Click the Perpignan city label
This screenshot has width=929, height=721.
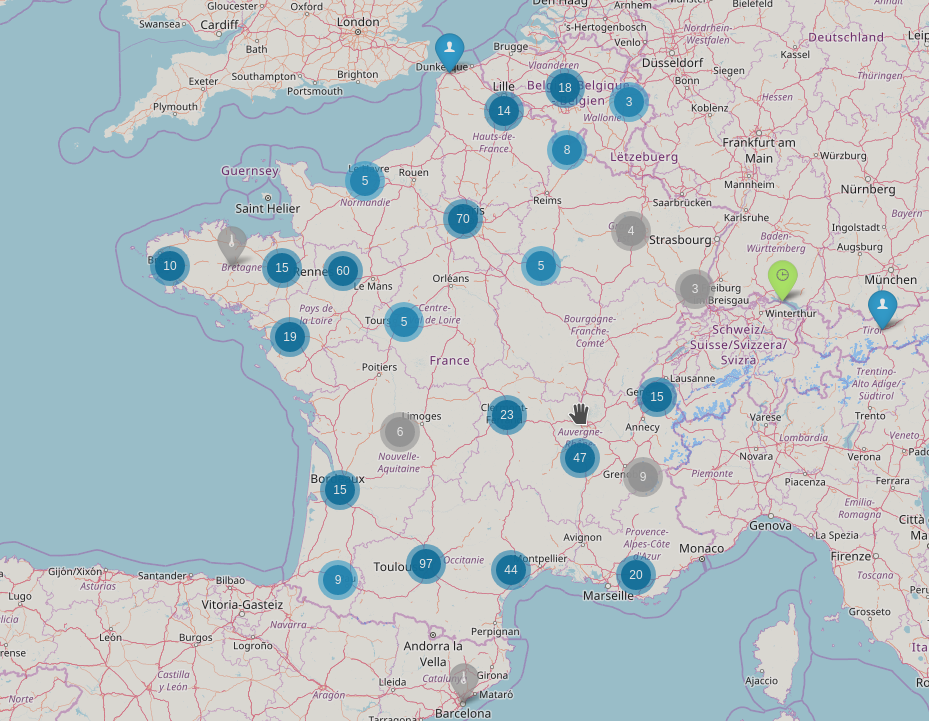495,632
